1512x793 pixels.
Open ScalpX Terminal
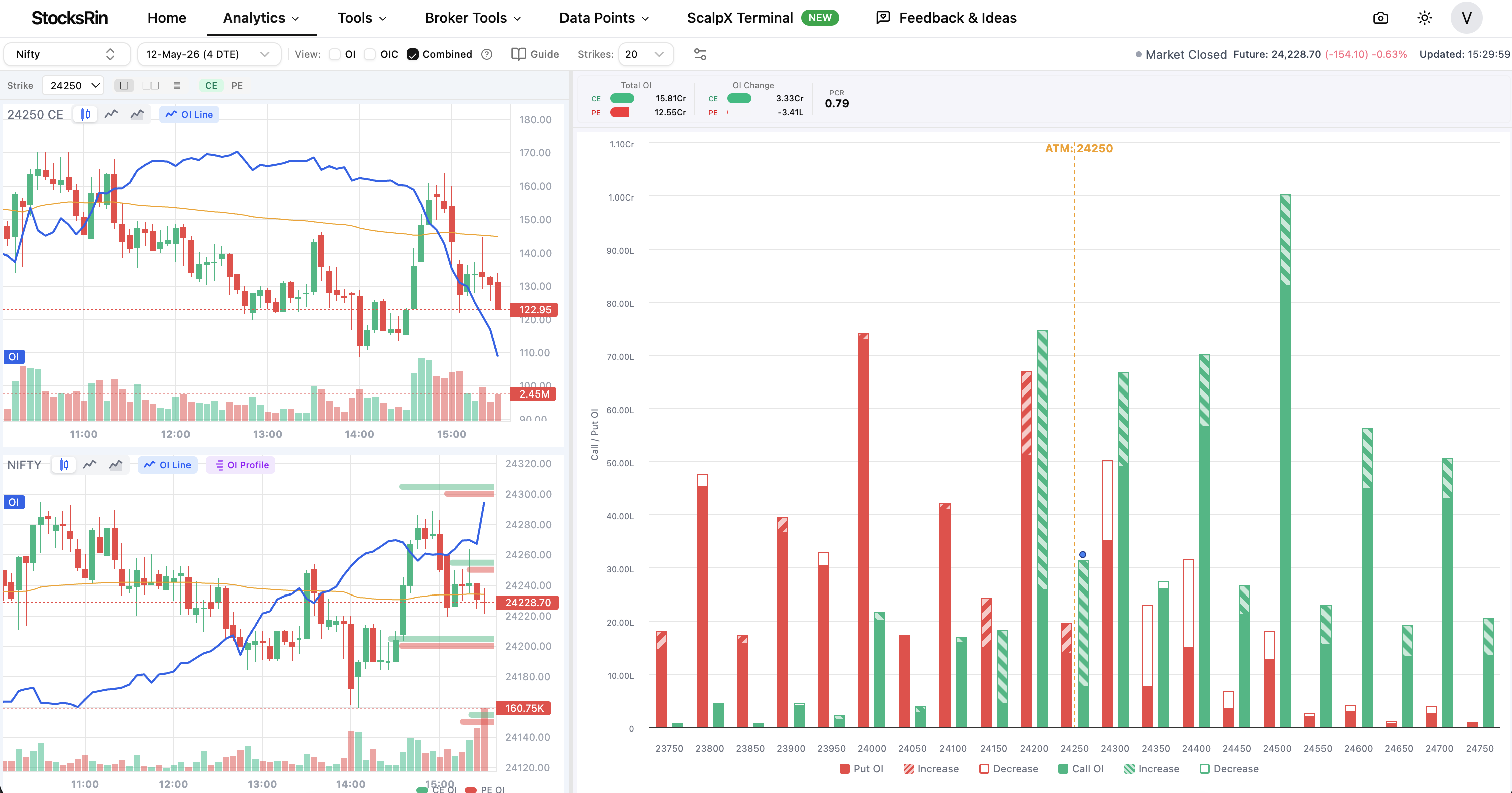coord(739,18)
